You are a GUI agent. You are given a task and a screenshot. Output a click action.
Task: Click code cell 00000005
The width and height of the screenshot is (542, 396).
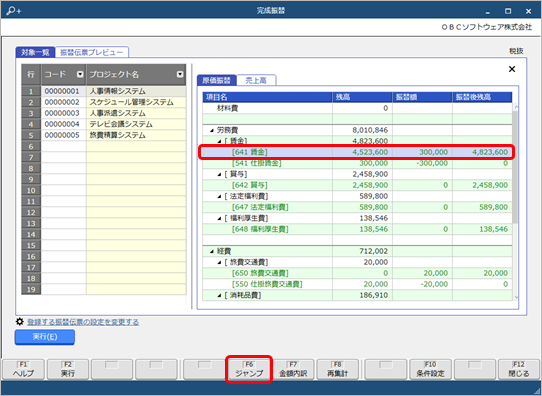(64, 135)
